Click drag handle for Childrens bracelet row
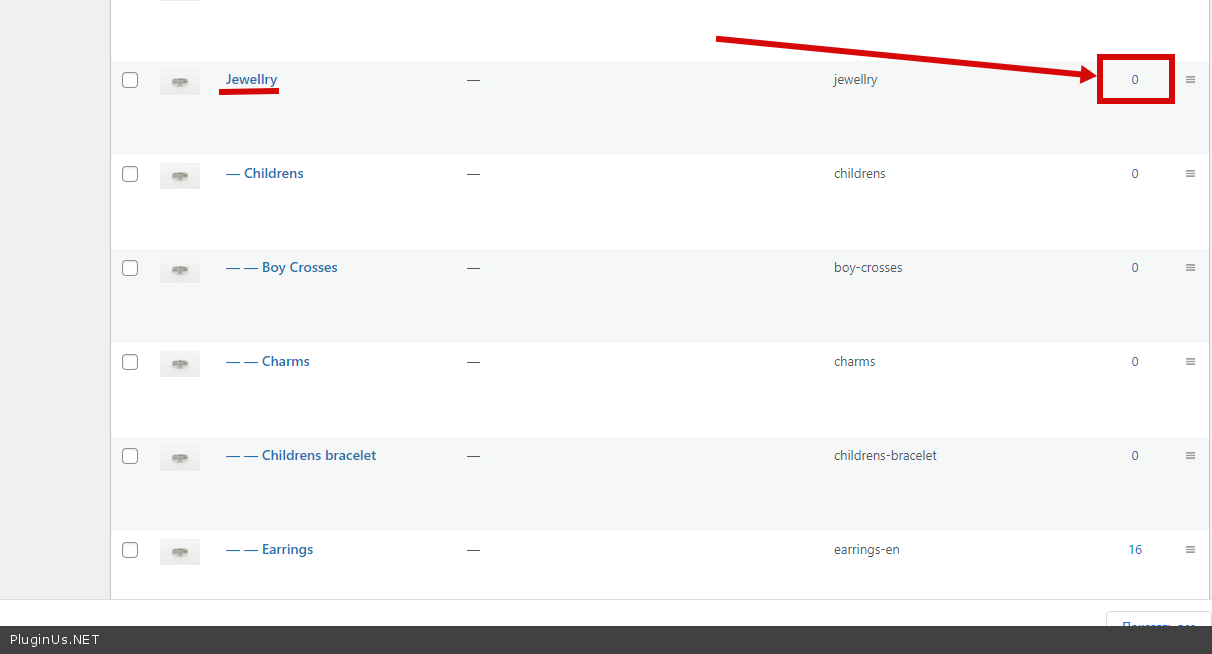1212x654 pixels. click(x=1190, y=456)
